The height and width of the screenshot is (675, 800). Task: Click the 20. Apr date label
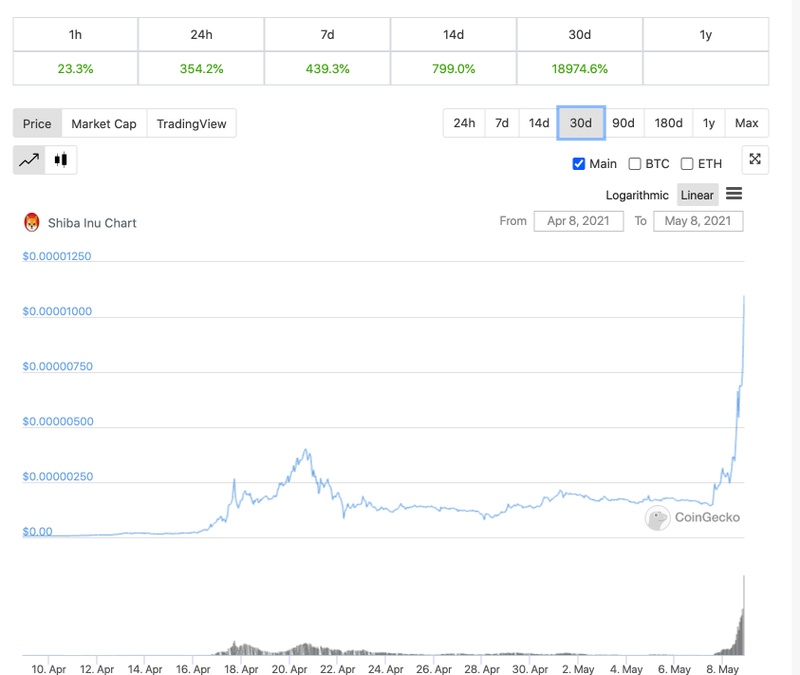pyautogui.click(x=289, y=669)
